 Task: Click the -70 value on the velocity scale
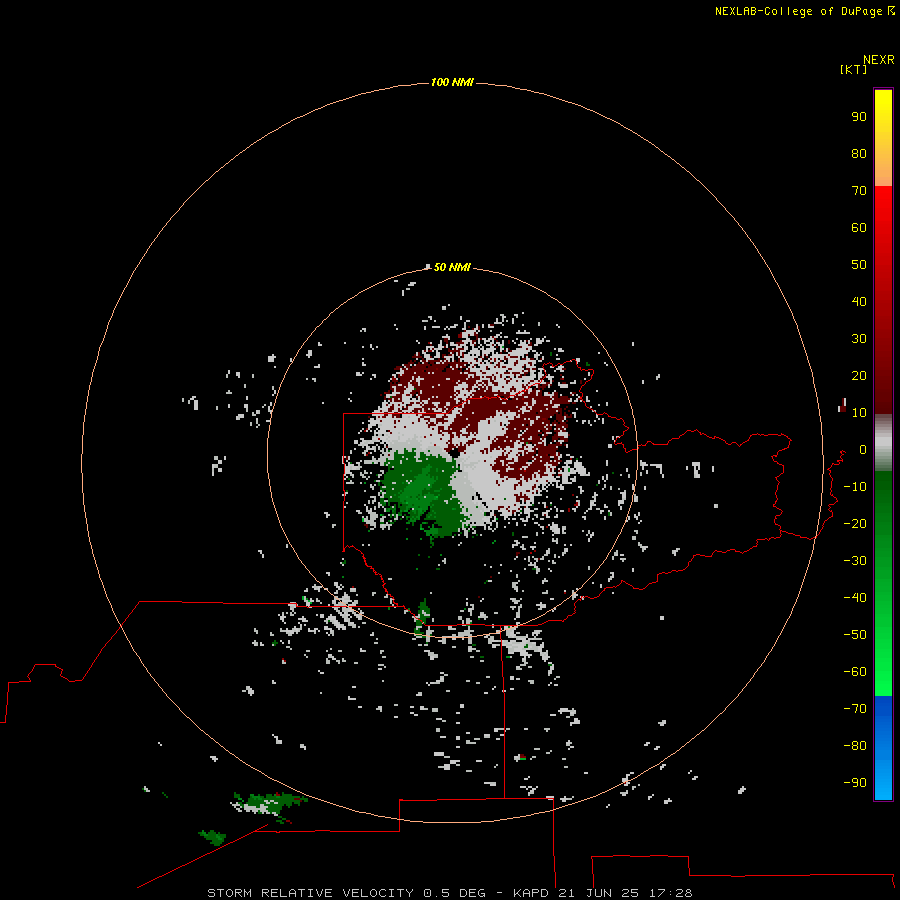[x=855, y=708]
